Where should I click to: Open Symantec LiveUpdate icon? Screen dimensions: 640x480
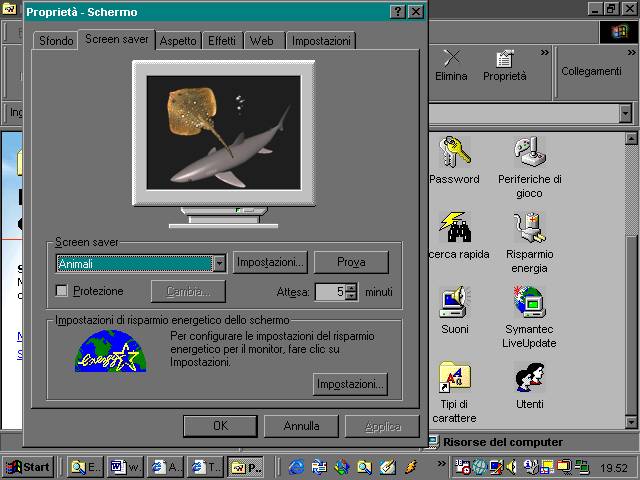pyautogui.click(x=529, y=304)
